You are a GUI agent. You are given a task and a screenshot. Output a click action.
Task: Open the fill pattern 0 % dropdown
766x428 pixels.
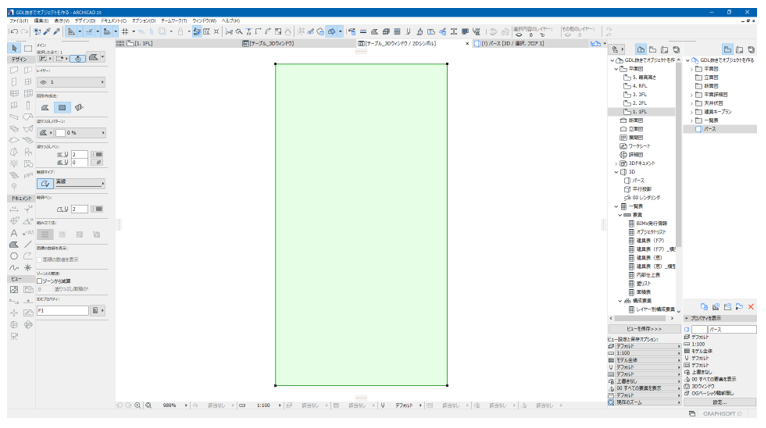(81, 133)
